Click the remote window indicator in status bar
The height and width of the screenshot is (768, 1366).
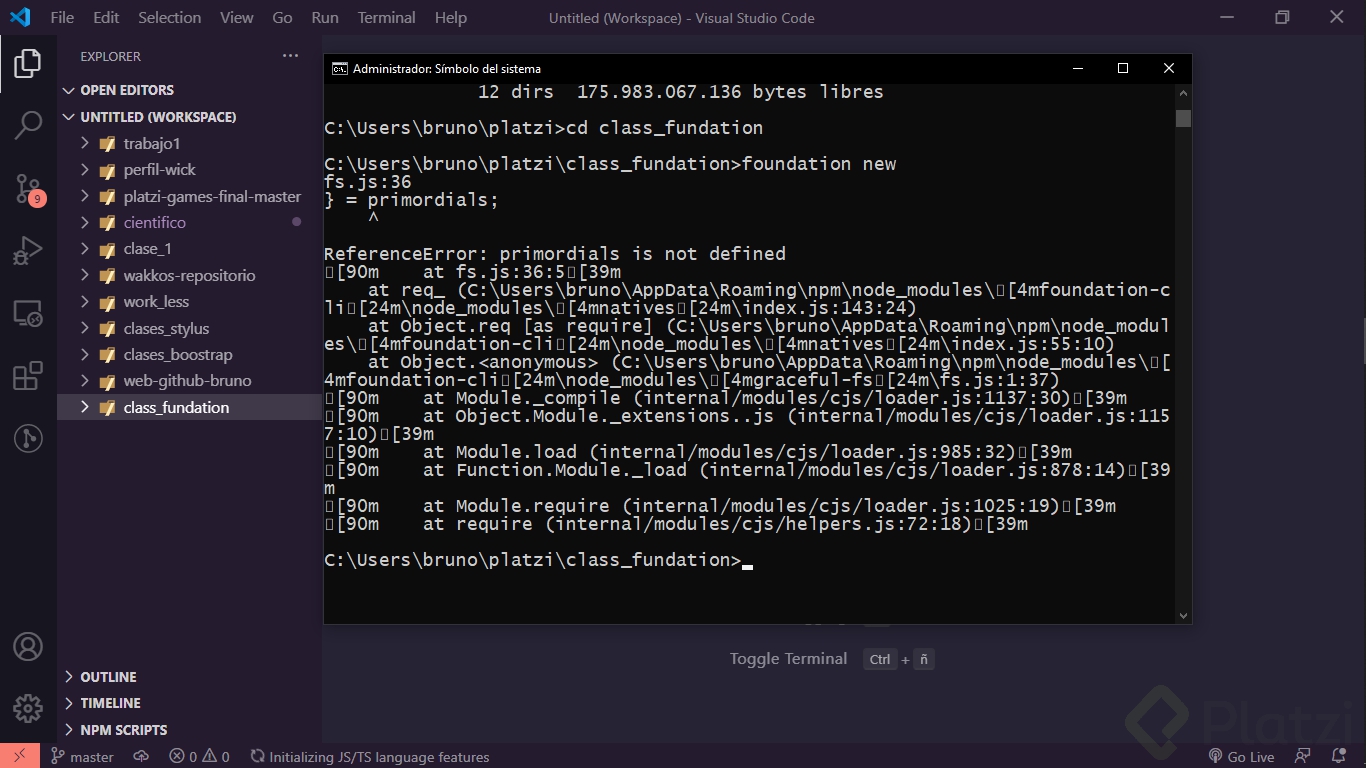click(x=20, y=756)
